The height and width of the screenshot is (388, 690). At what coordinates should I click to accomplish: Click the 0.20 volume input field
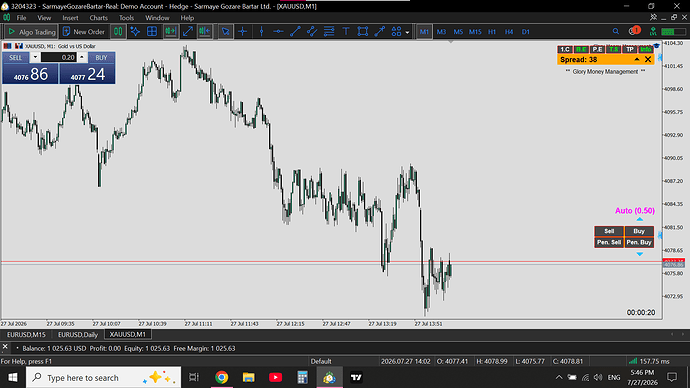point(59,57)
